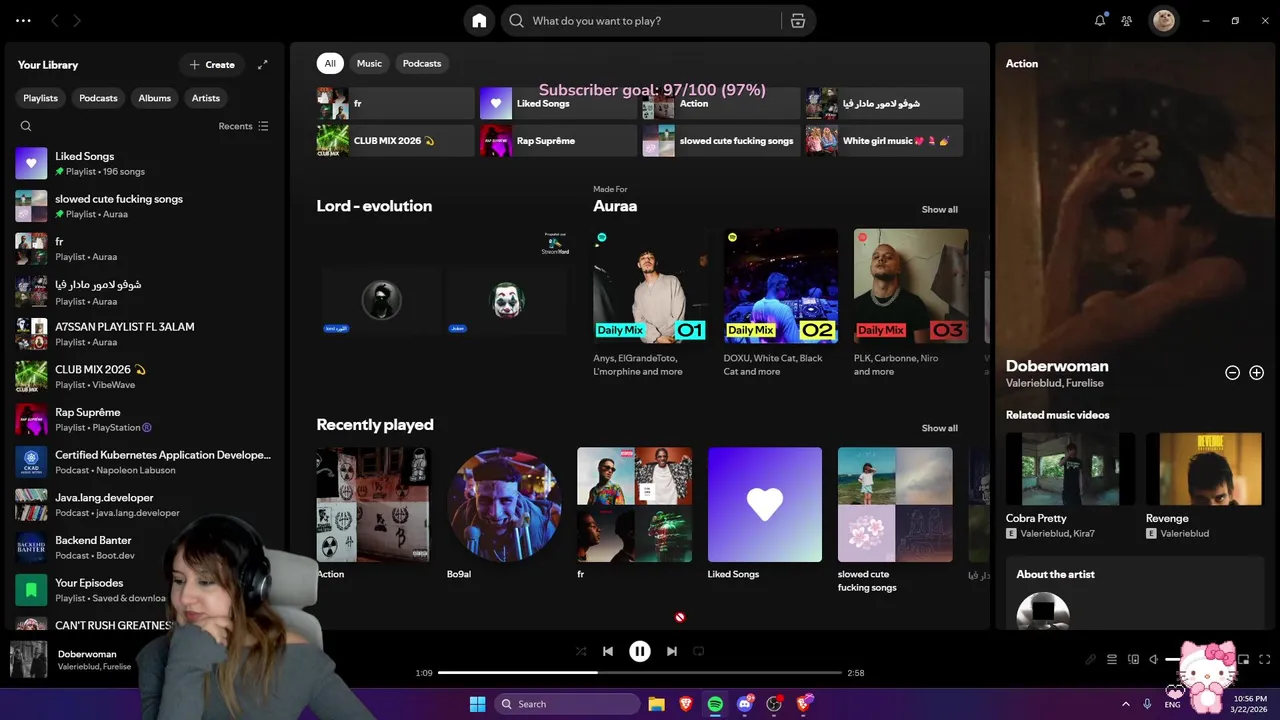Open Bo9al artist in Recently played
The image size is (1280, 720).
pos(504,513)
